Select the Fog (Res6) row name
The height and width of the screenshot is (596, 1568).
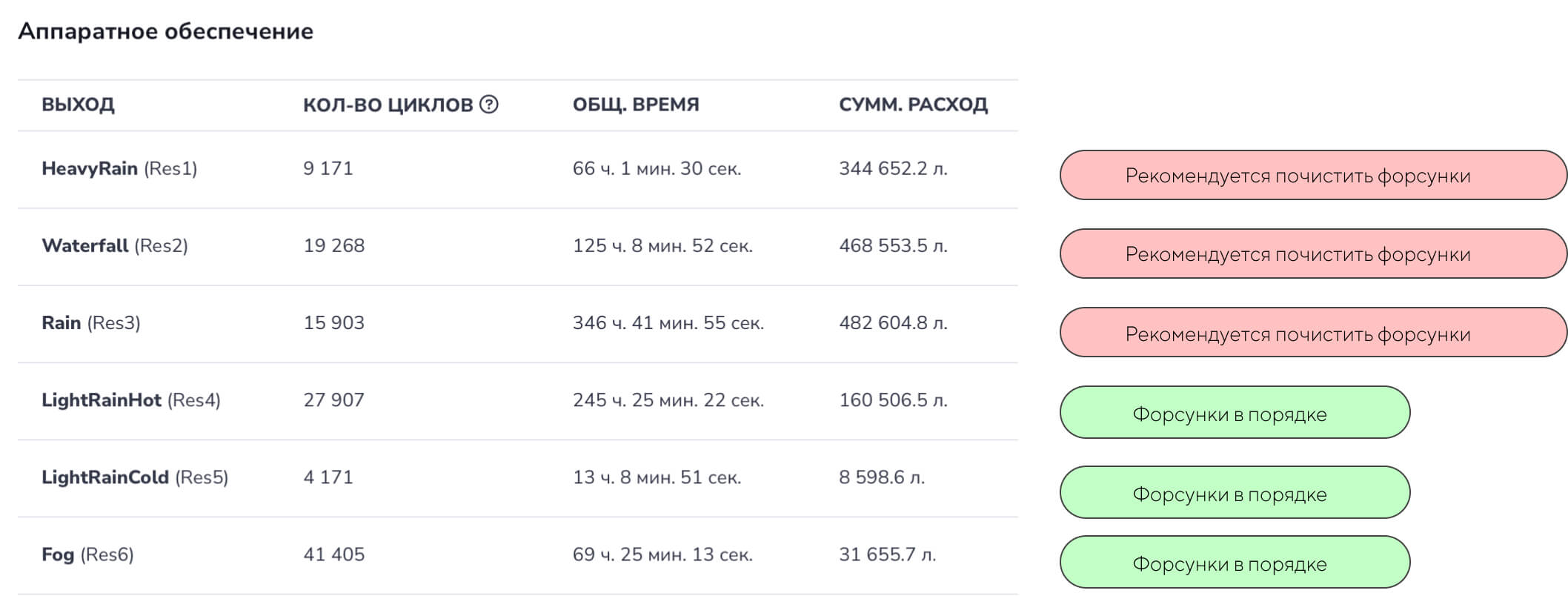tap(87, 554)
